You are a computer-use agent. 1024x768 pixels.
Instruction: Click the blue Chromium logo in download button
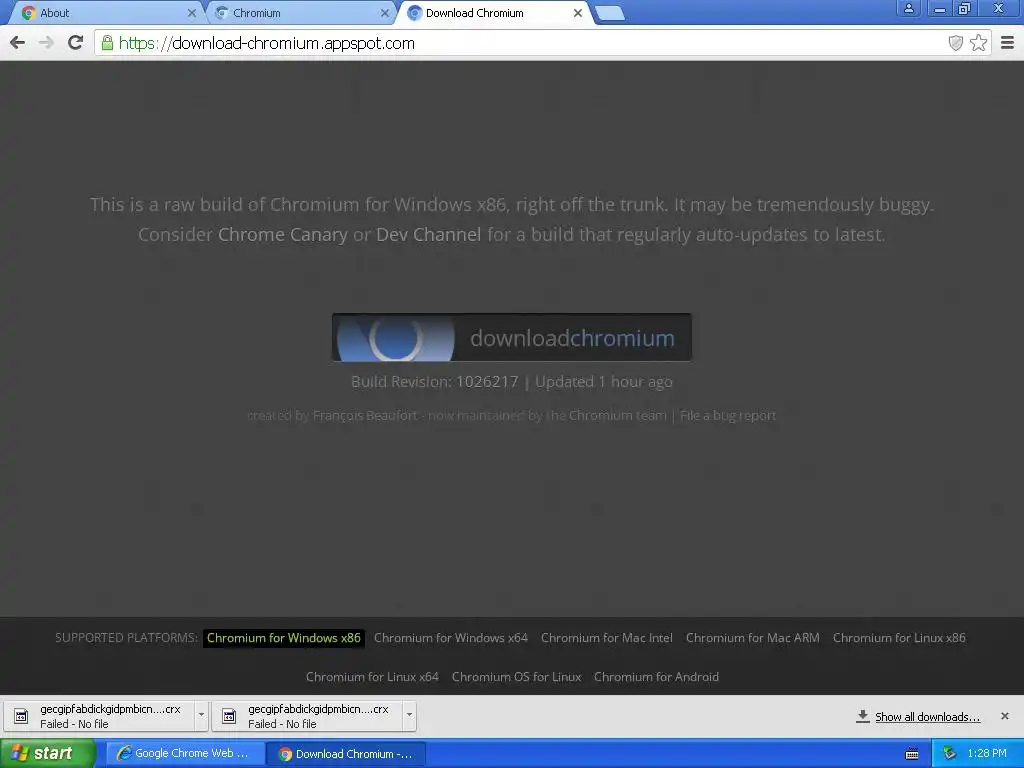coord(396,338)
